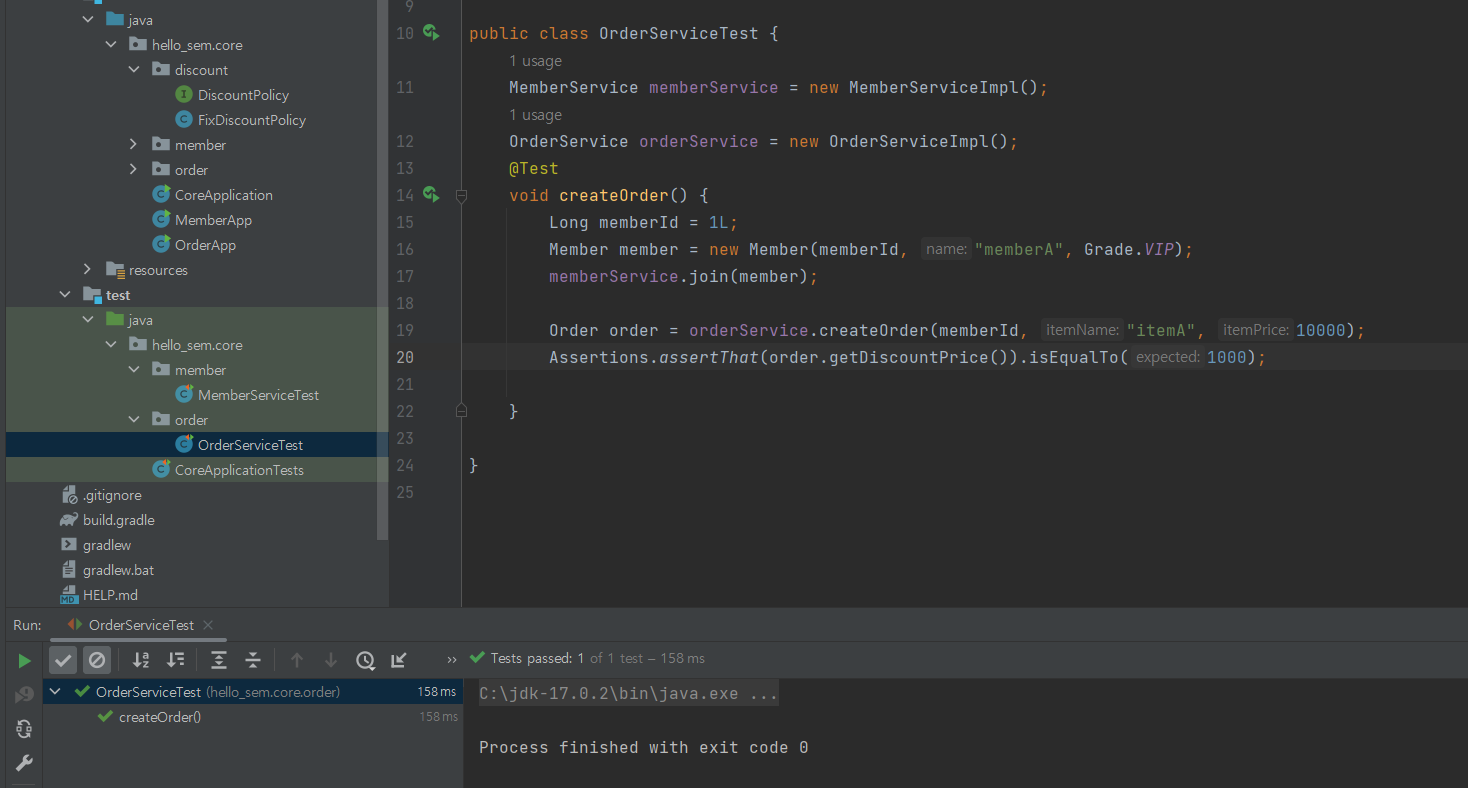Click next failed test down arrow
This screenshot has width=1468, height=788.
click(x=331, y=660)
